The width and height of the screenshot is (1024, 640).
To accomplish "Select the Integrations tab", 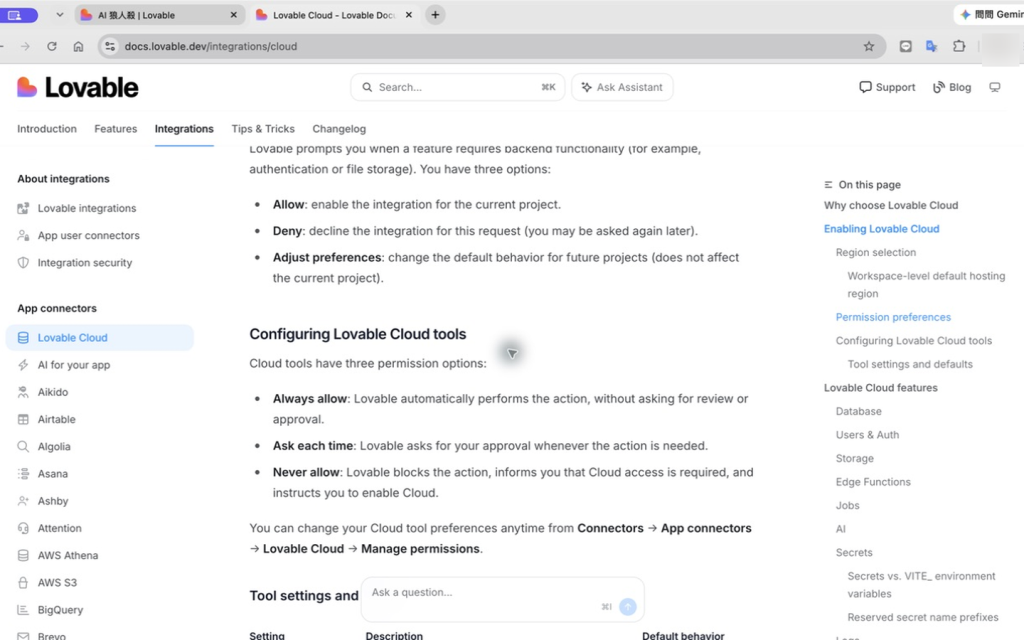I will point(184,129).
